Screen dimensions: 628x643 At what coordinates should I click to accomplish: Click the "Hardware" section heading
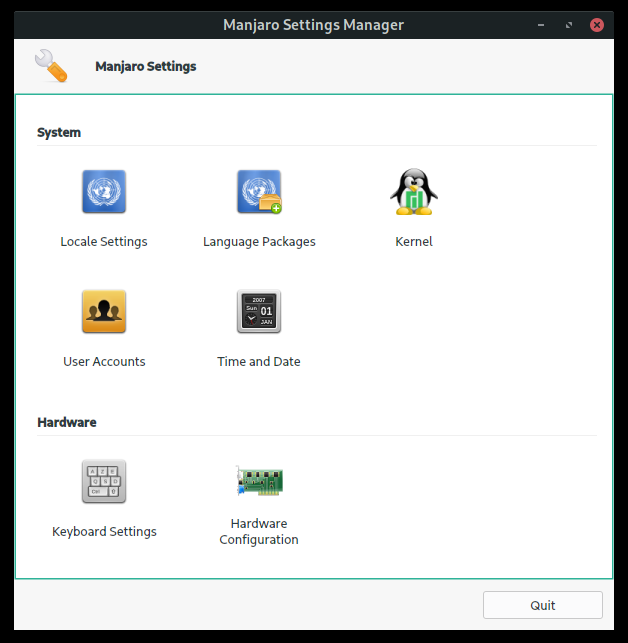(67, 422)
